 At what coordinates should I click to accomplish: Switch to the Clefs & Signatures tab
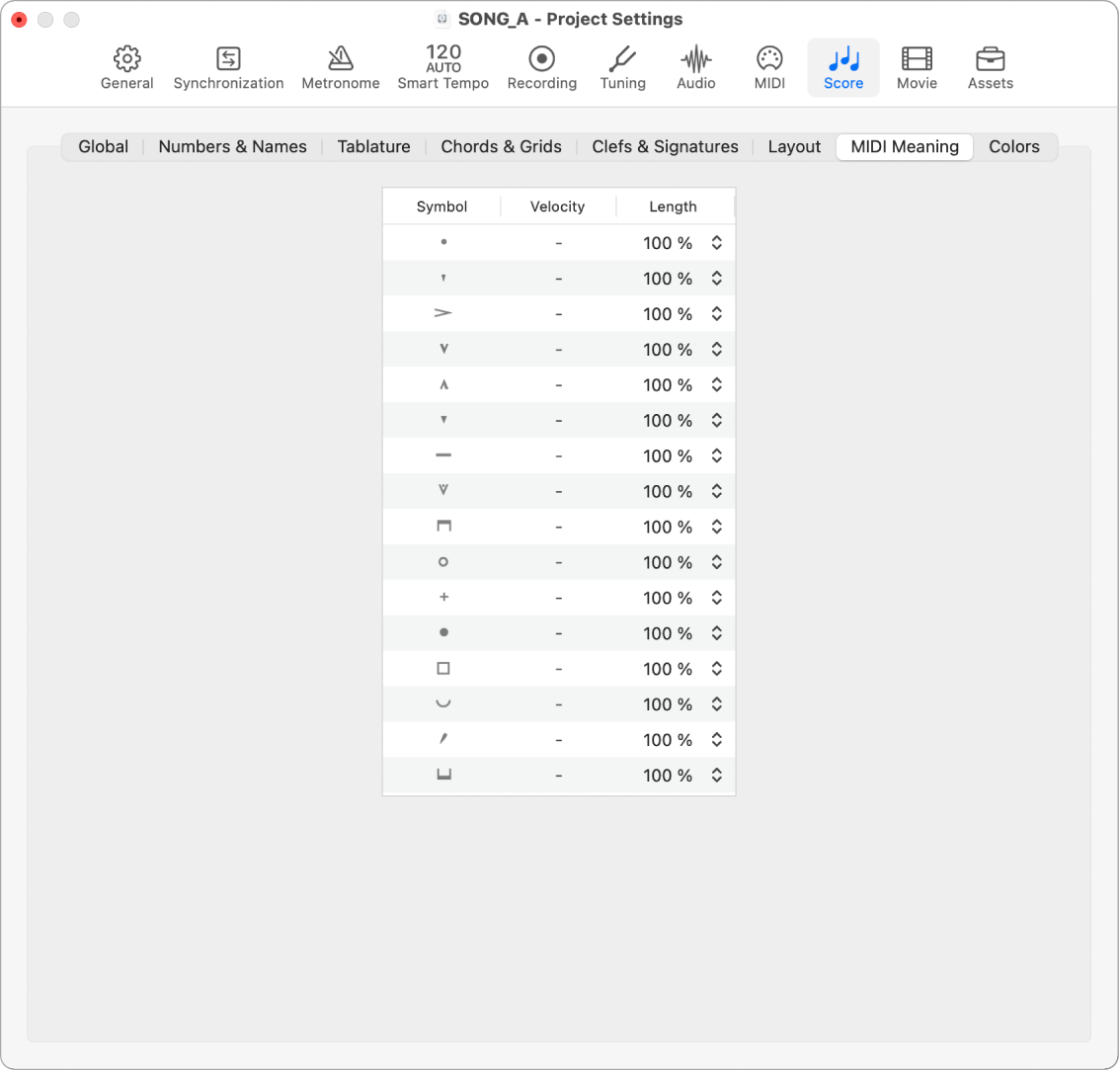[x=665, y=146]
